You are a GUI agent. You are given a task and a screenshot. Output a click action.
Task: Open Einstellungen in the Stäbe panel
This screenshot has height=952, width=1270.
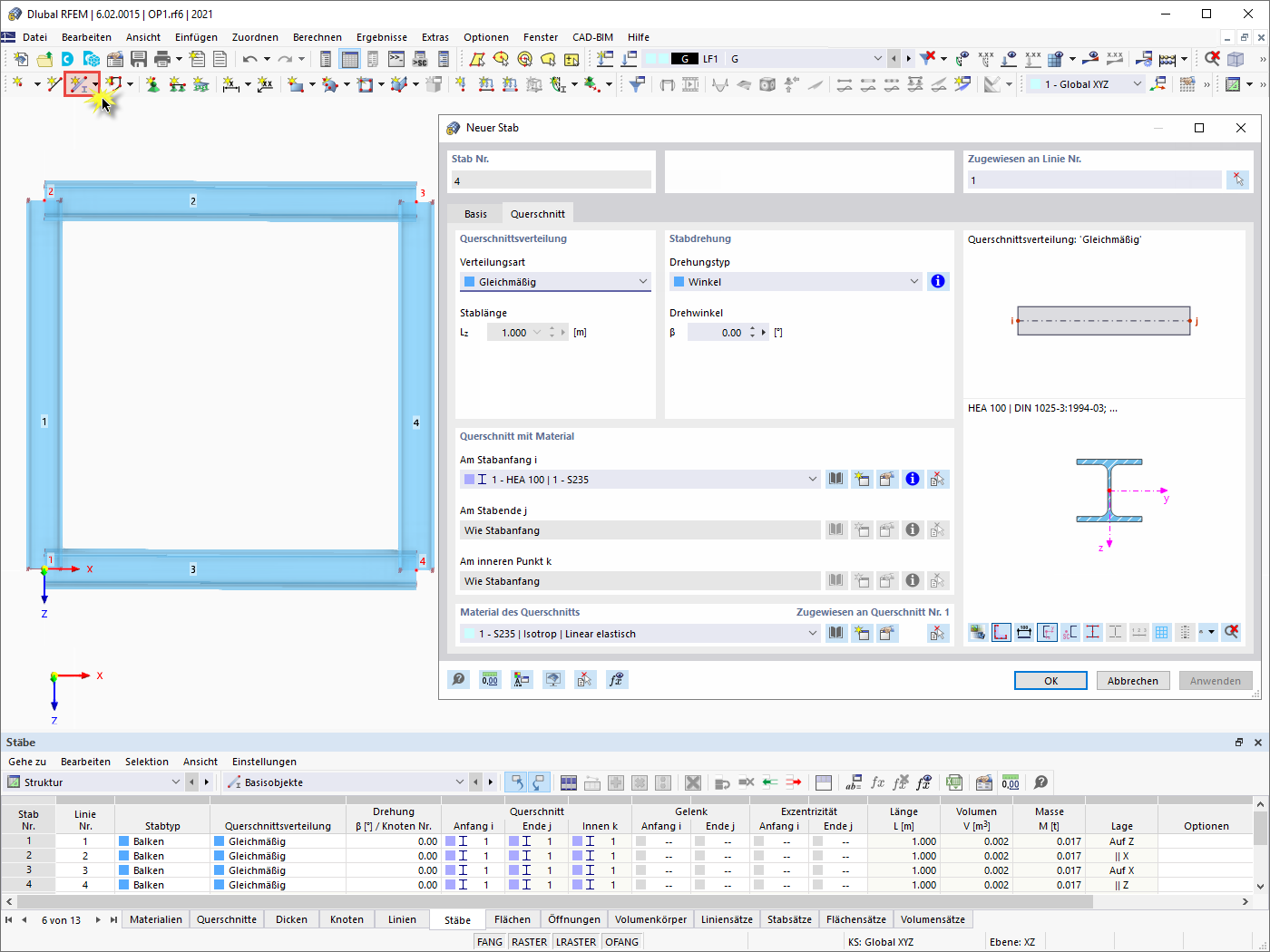(264, 762)
